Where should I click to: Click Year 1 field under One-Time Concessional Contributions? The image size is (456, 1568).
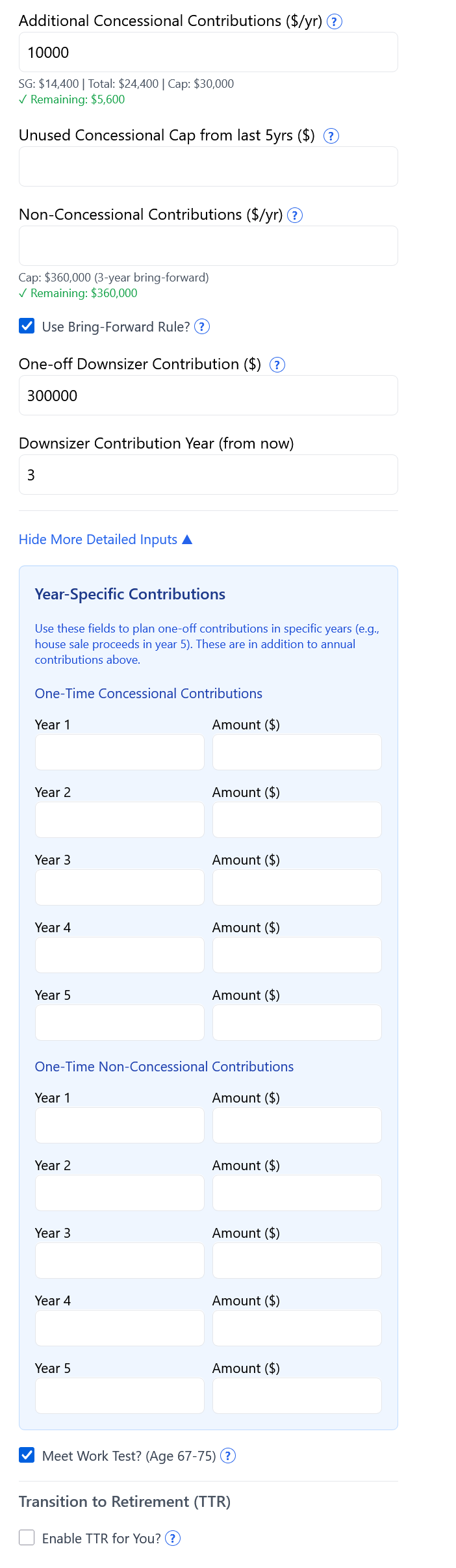pos(120,751)
